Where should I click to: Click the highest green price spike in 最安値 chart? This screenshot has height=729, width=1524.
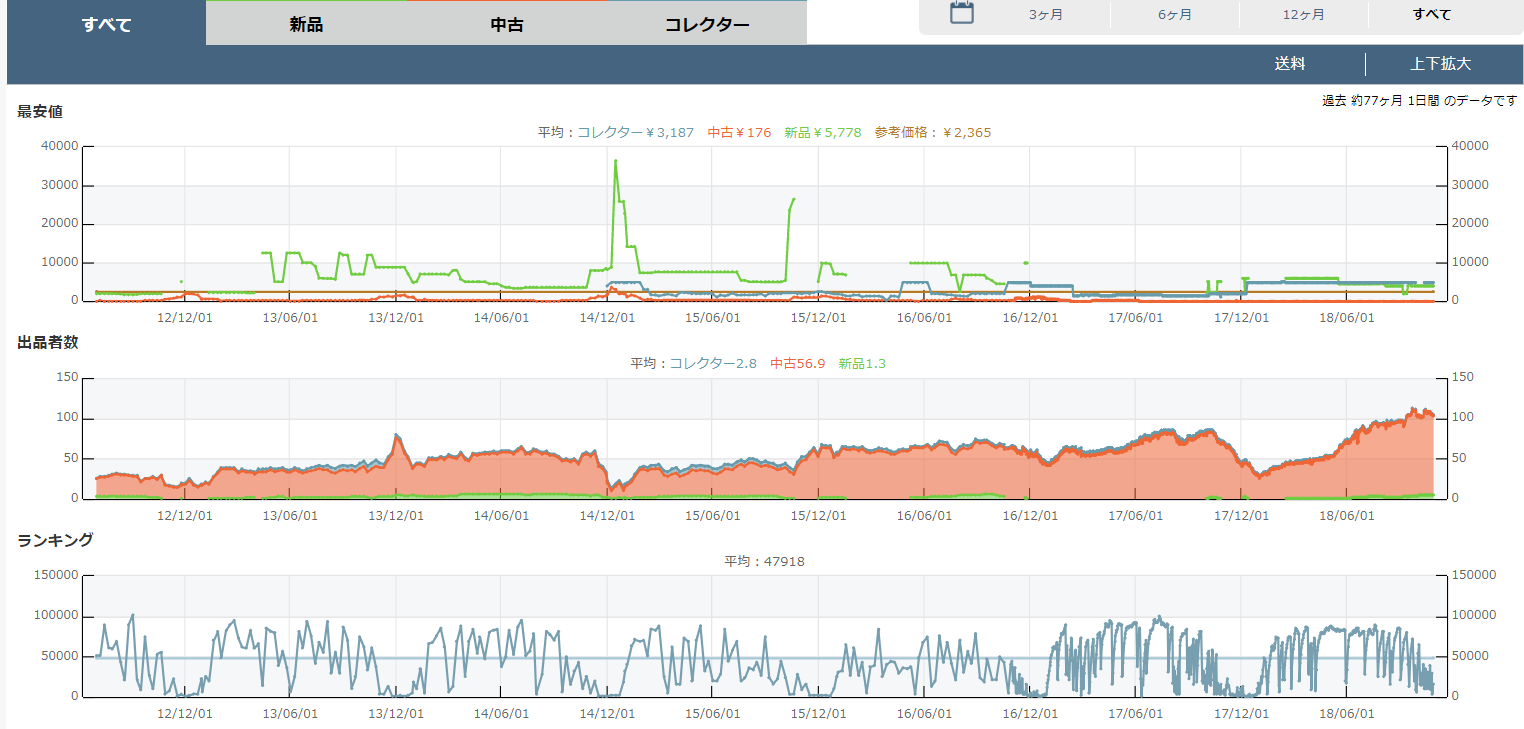[615, 161]
